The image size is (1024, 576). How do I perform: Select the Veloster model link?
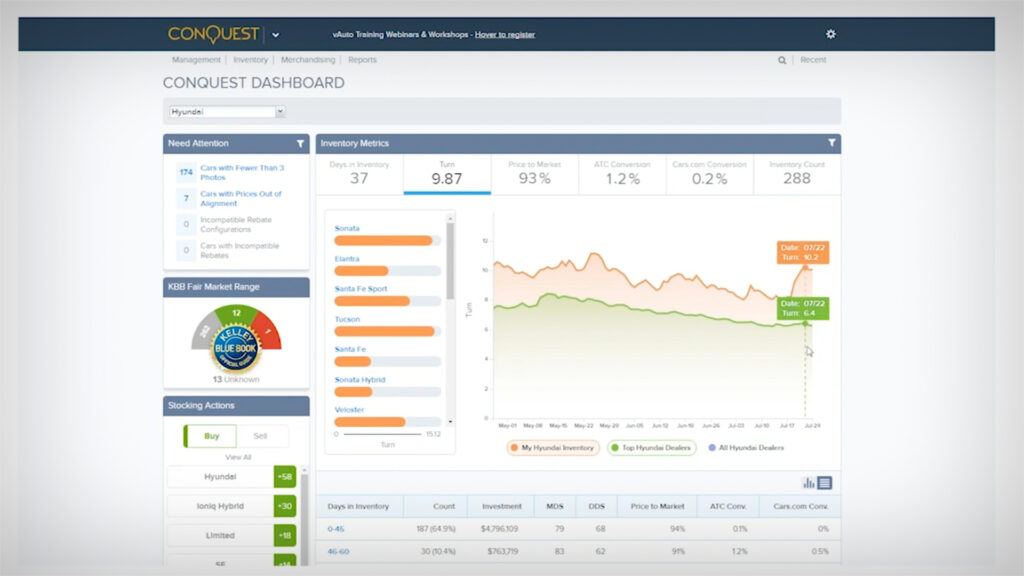point(349,409)
